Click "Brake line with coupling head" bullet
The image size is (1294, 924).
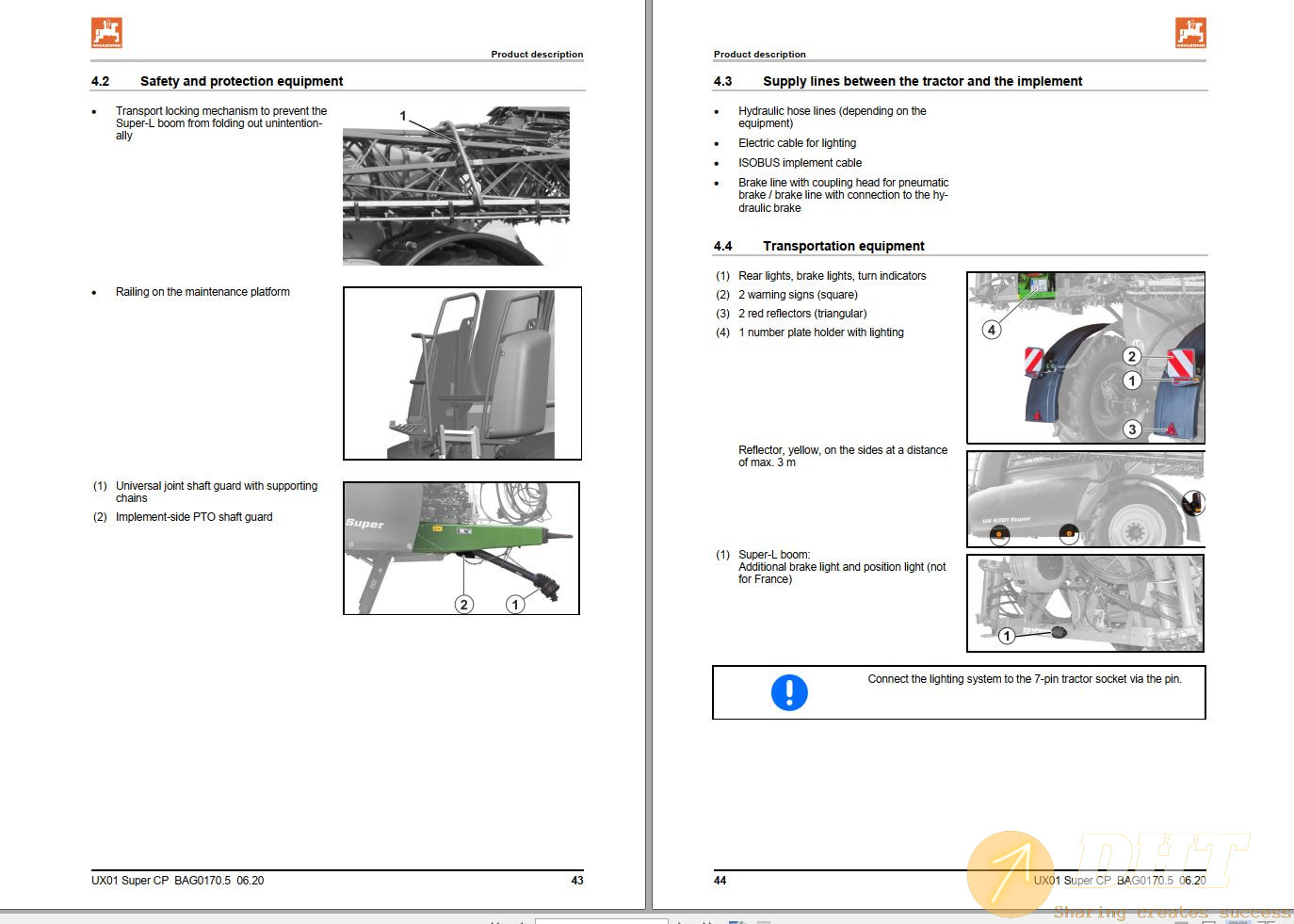843,195
